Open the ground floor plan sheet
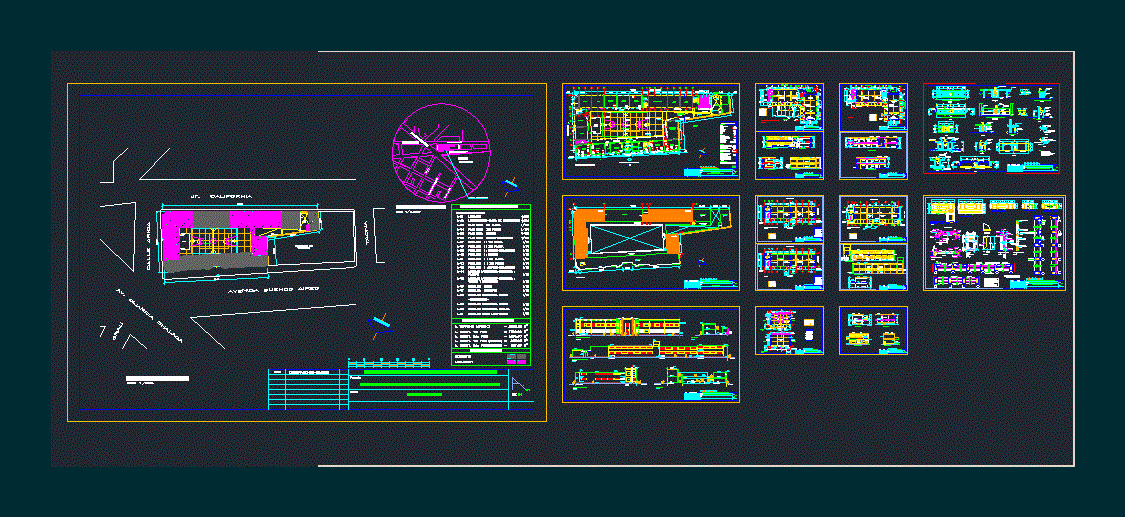Image resolution: width=1125 pixels, height=517 pixels. 650,131
